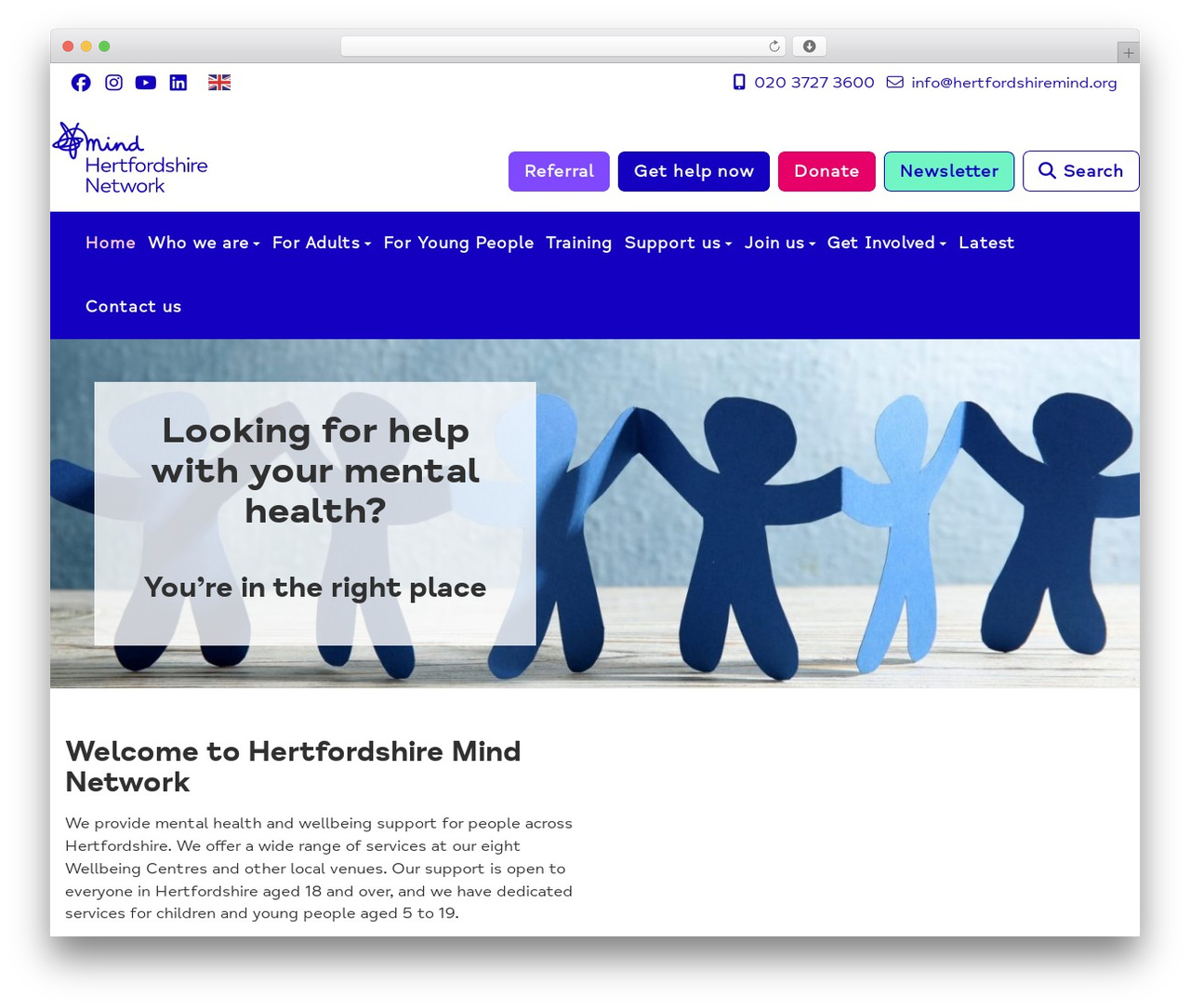Select the UK flag language icon
The width and height of the screenshot is (1190, 1008).
[219, 83]
